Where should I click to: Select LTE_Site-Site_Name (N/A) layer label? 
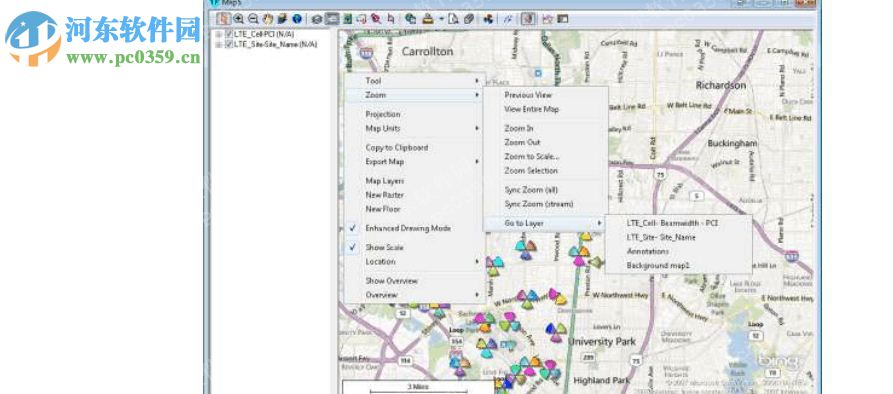[275, 44]
